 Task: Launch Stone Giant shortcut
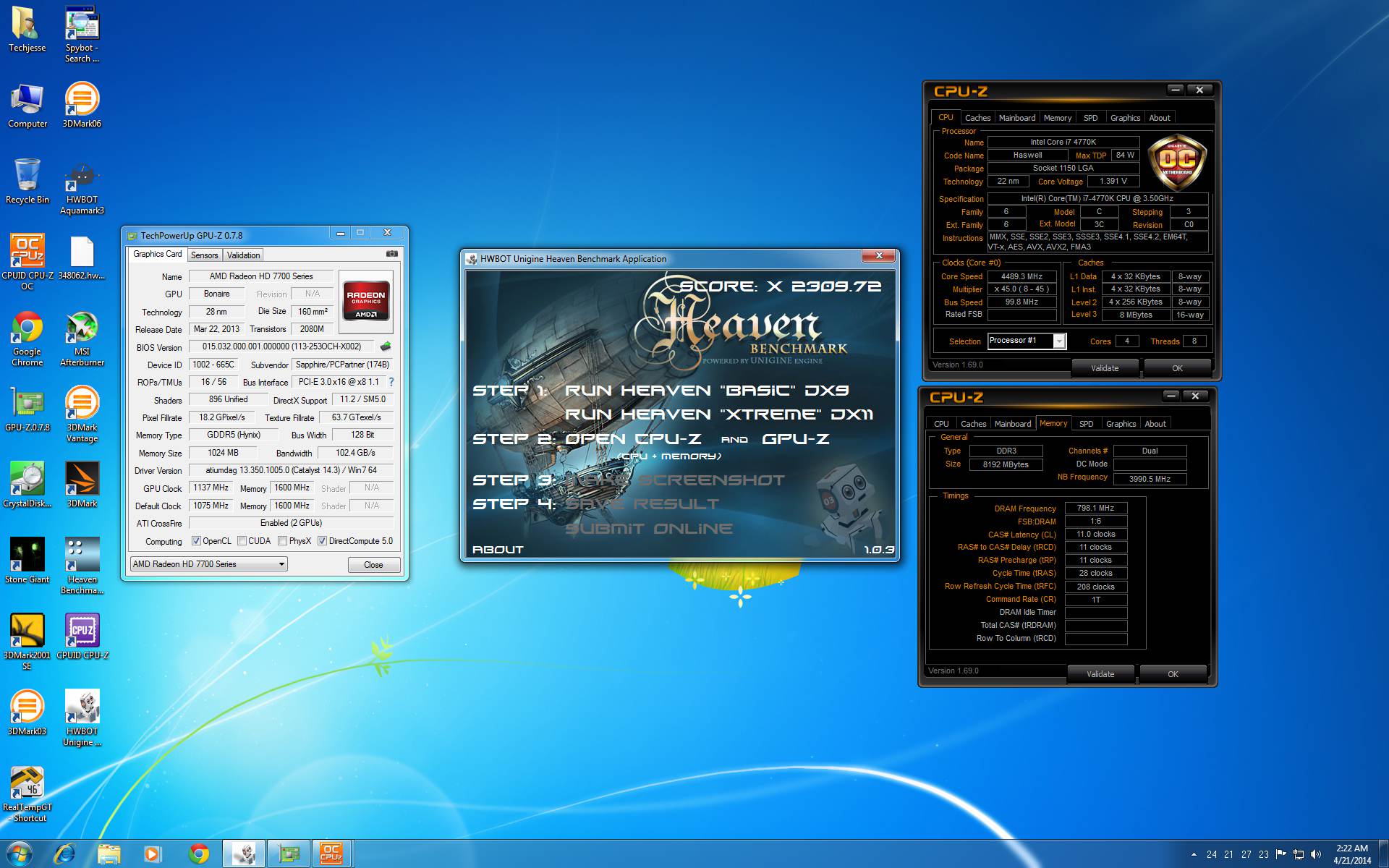(x=27, y=561)
